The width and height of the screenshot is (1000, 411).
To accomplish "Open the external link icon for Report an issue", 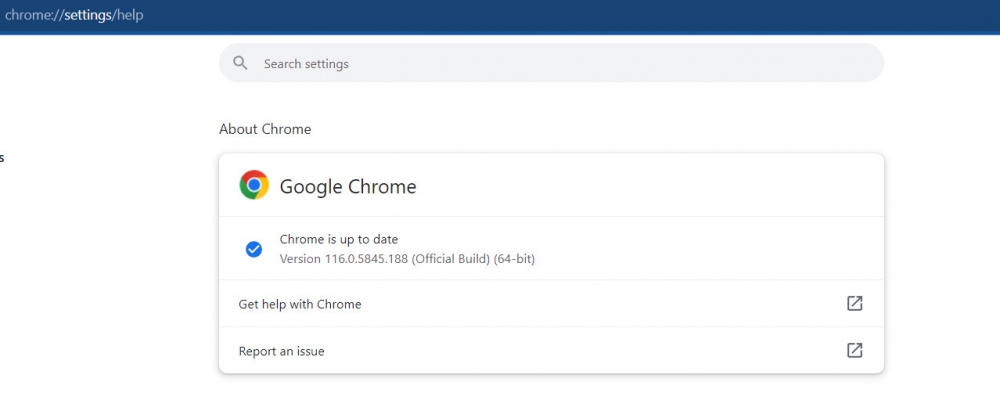I will tap(854, 350).
